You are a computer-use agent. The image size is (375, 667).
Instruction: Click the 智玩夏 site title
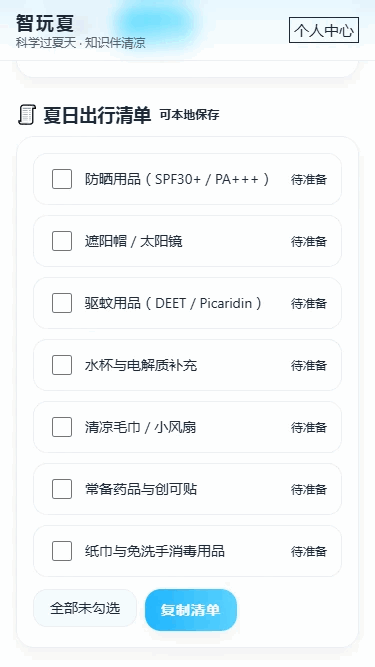tap(45, 23)
